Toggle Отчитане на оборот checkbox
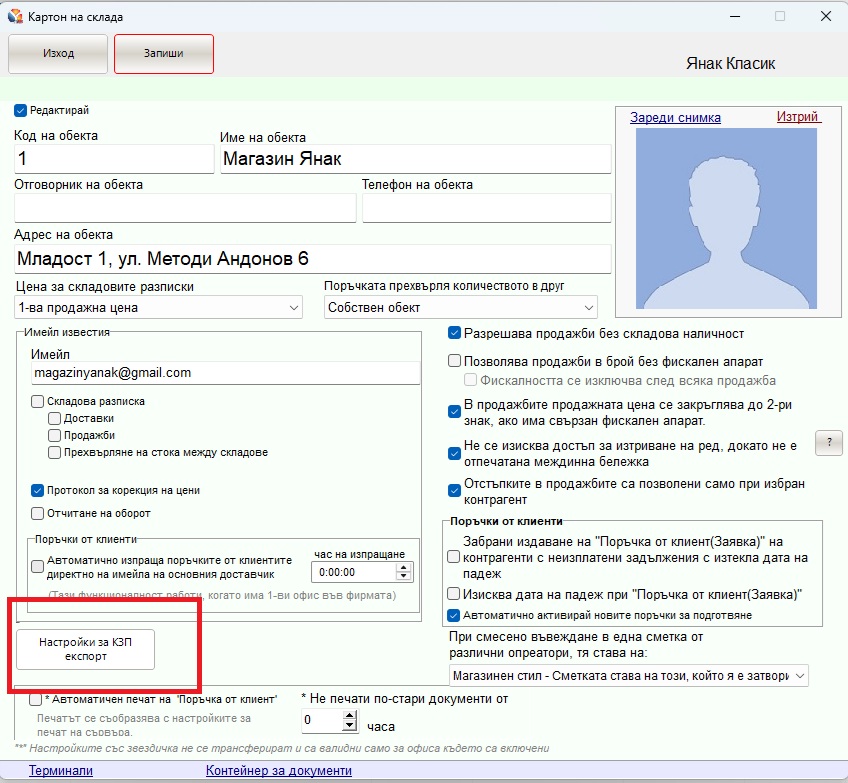This screenshot has width=848, height=783. coord(38,513)
